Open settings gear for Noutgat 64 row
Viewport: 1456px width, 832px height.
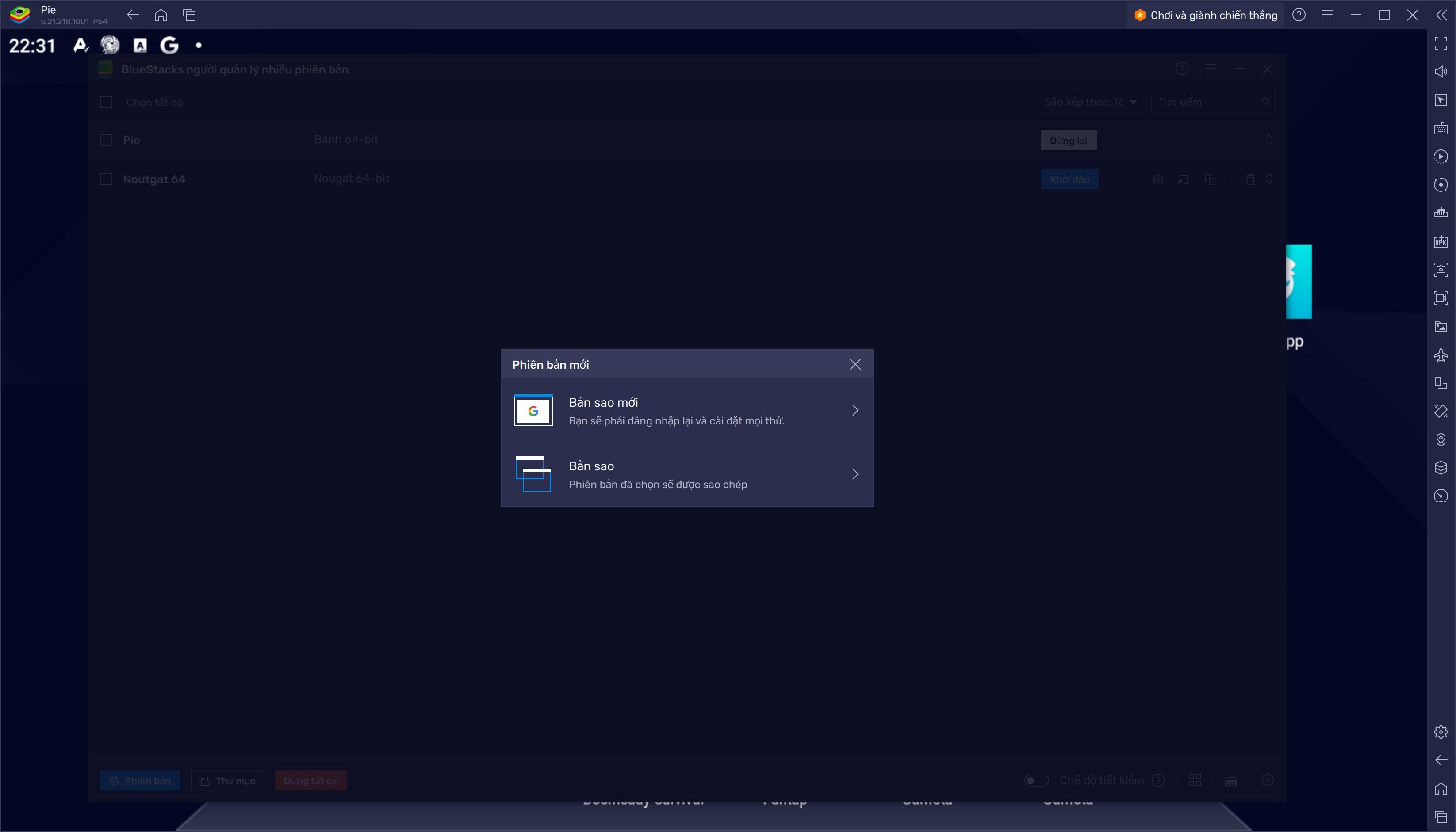tap(1157, 179)
